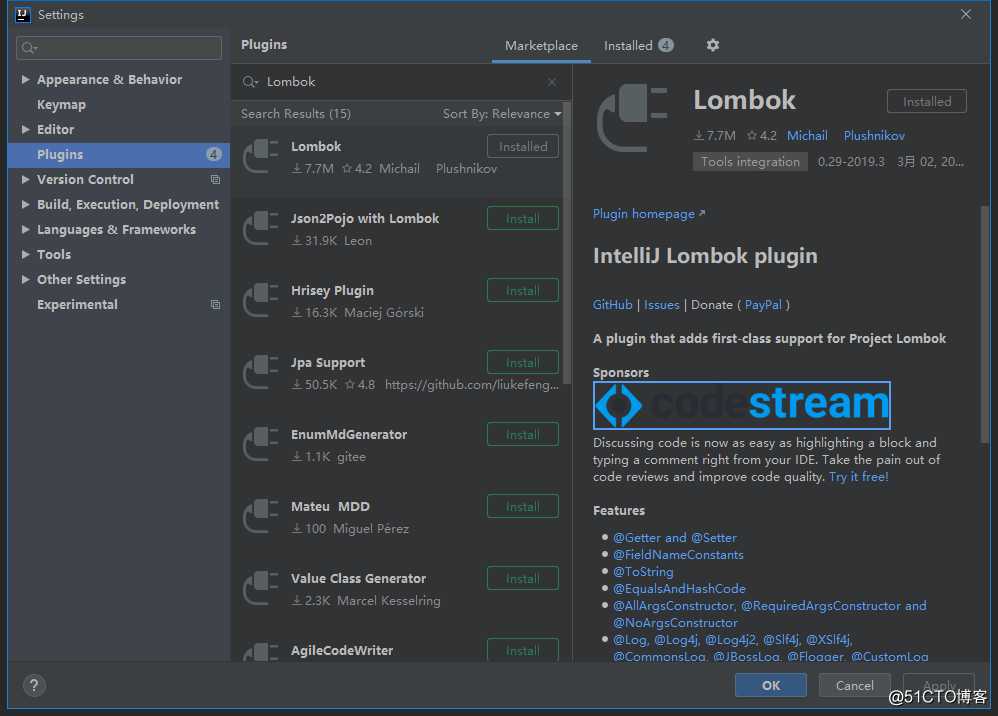Click the Value Class Generator plugin icon

pos(261,588)
